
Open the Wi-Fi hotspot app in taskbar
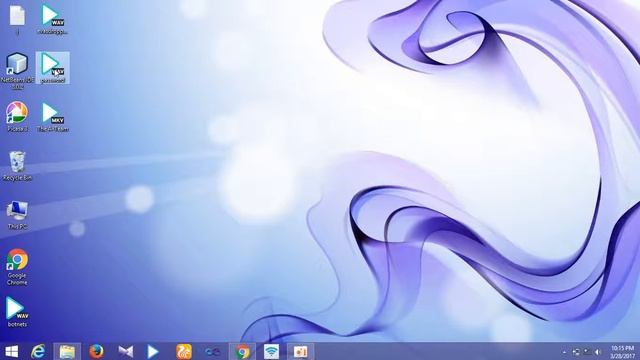click(271, 351)
